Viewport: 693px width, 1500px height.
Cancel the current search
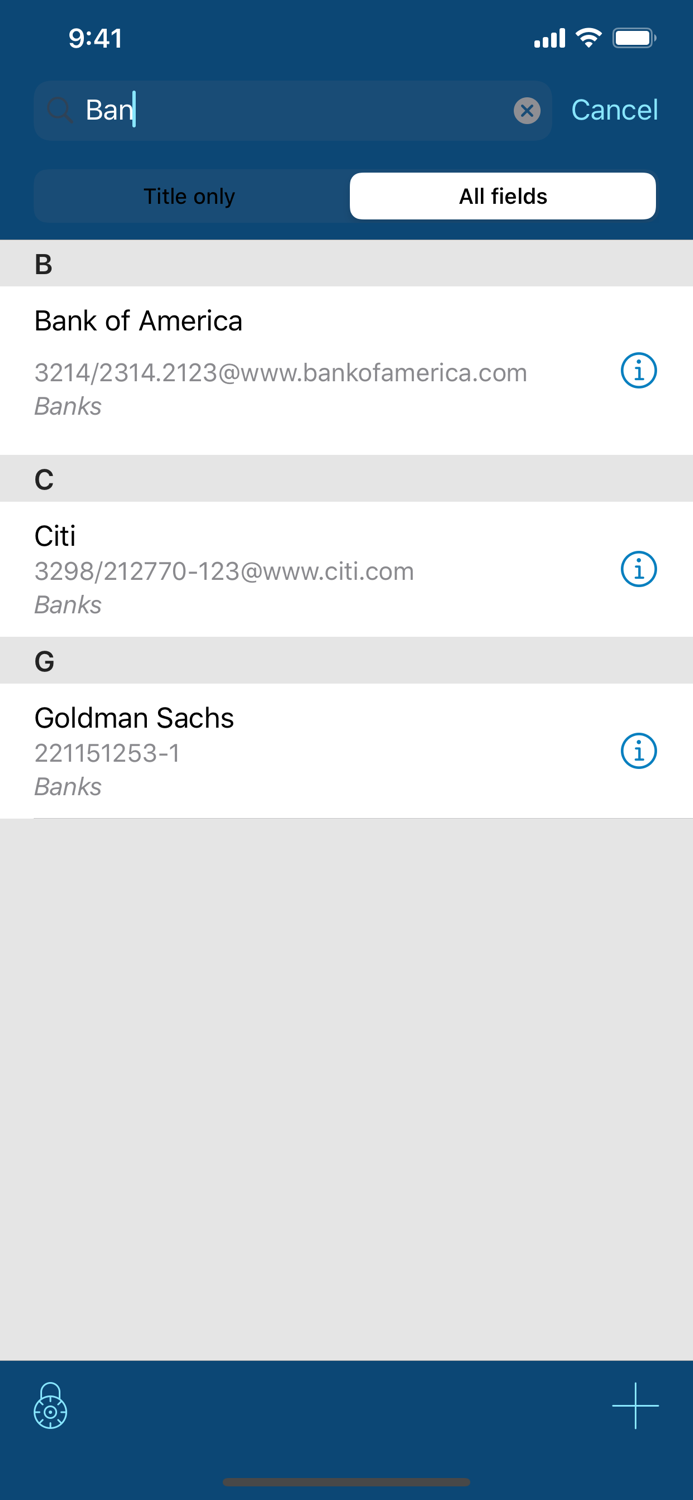[614, 110]
